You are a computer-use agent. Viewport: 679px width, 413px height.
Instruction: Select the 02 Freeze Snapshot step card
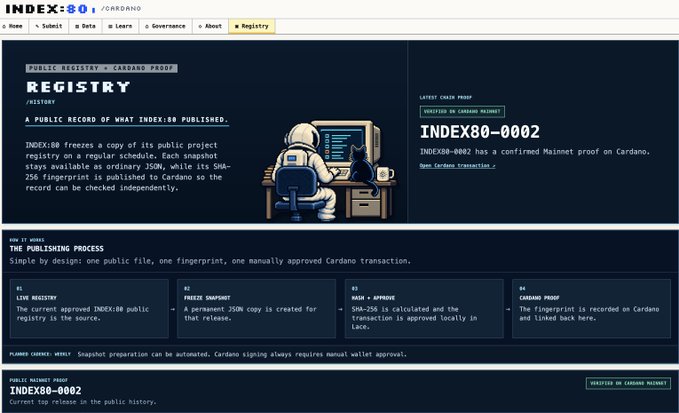256,309
